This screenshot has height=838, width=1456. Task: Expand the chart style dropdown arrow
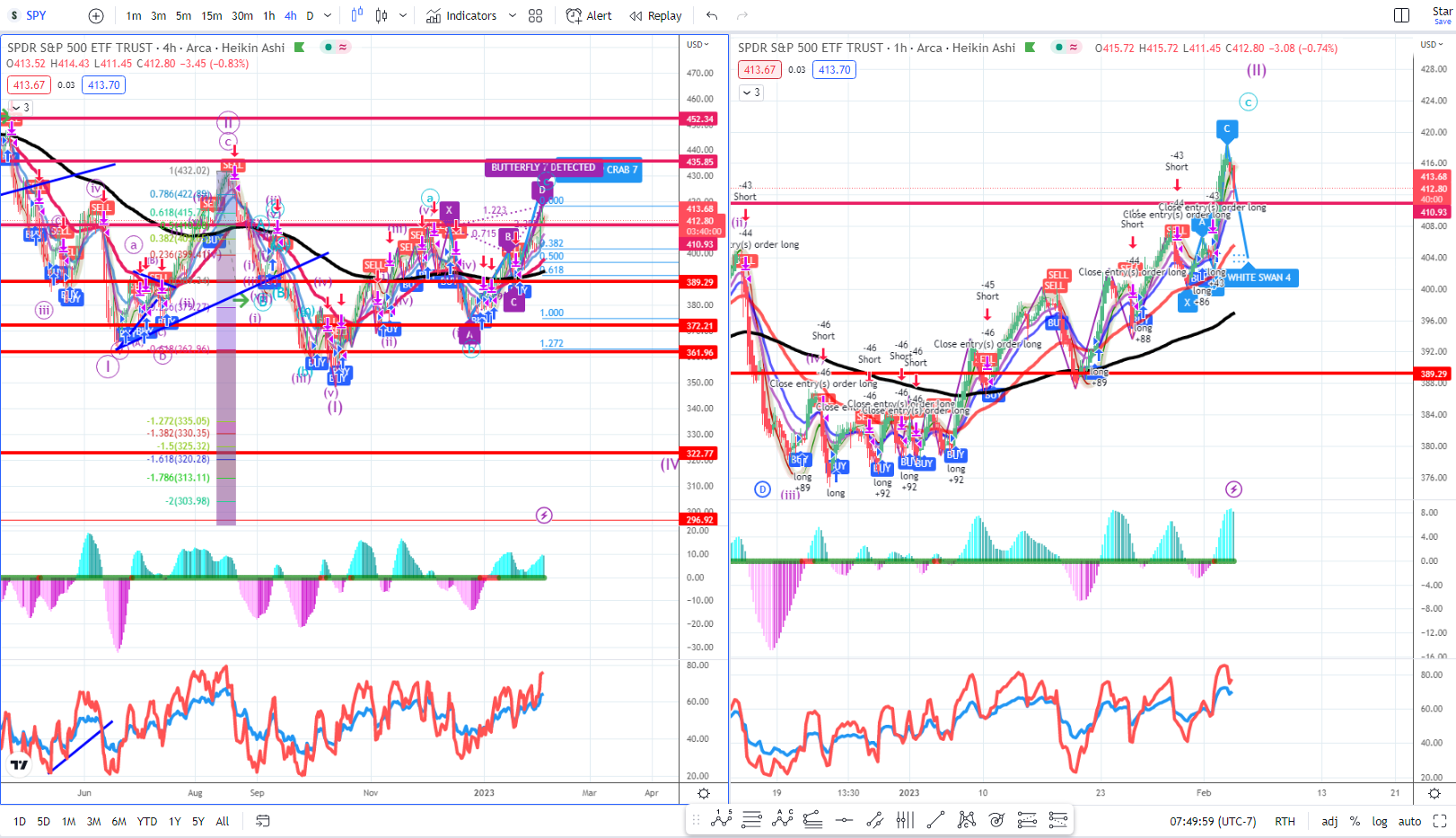403,15
